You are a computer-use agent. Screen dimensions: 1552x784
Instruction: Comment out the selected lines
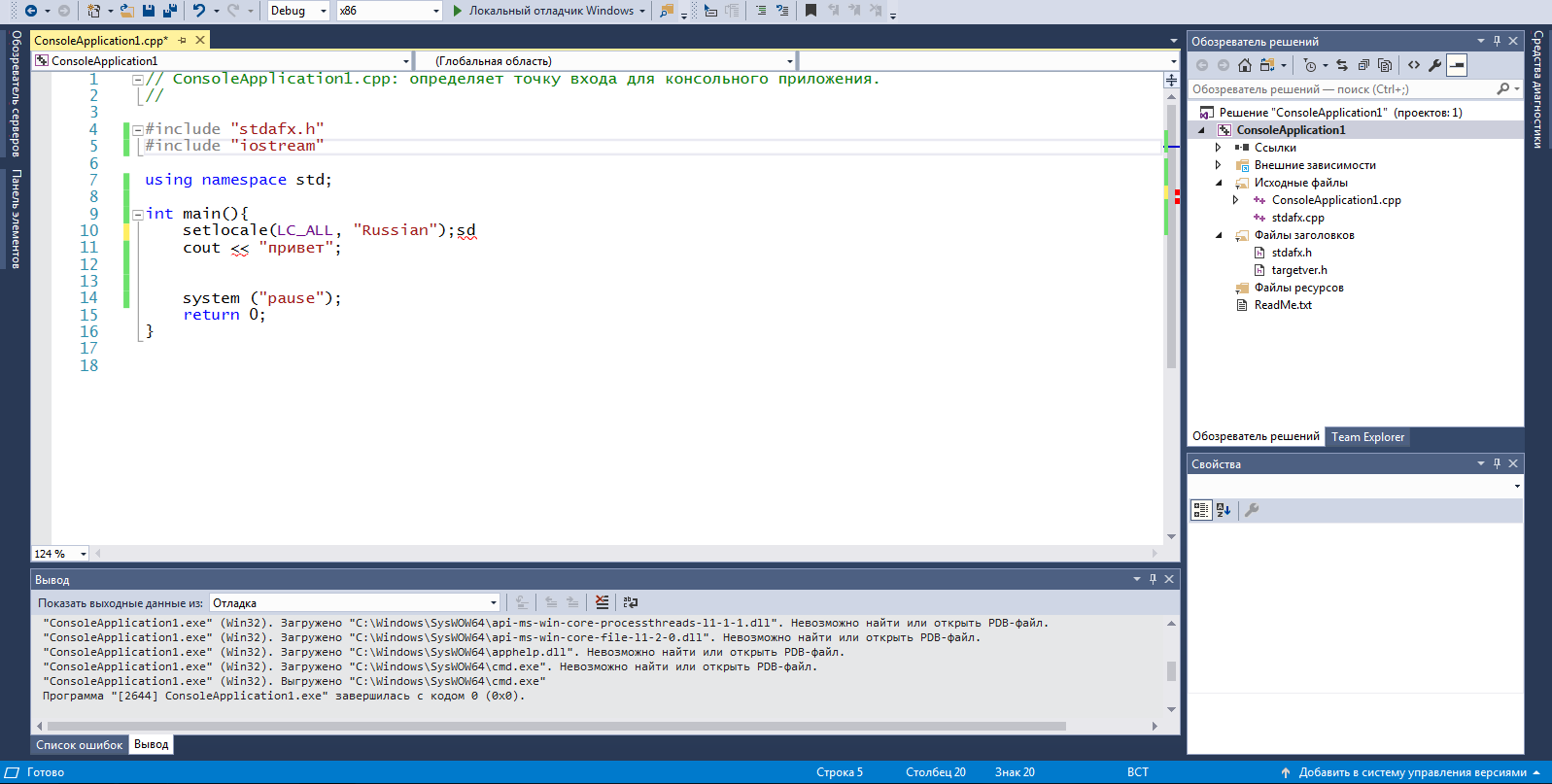[x=761, y=11]
